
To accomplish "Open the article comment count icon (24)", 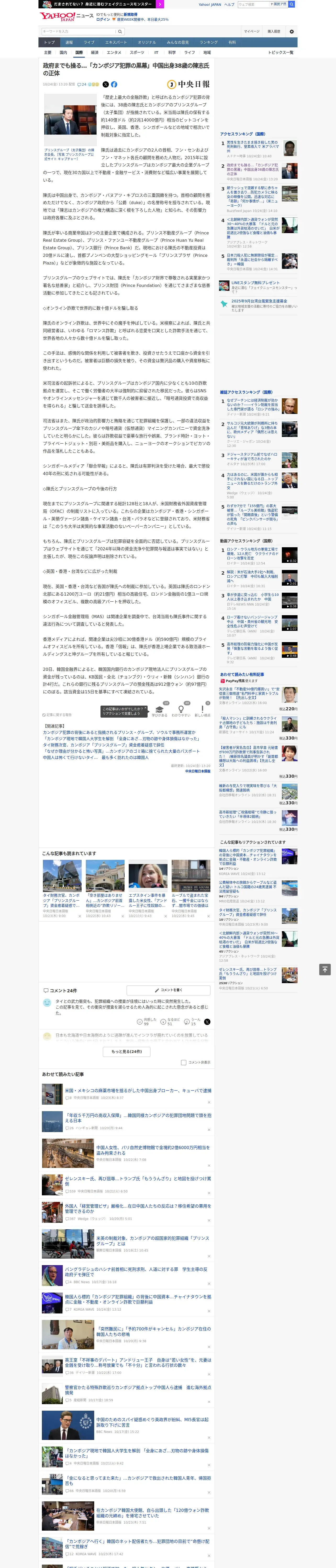I will (82, 85).
